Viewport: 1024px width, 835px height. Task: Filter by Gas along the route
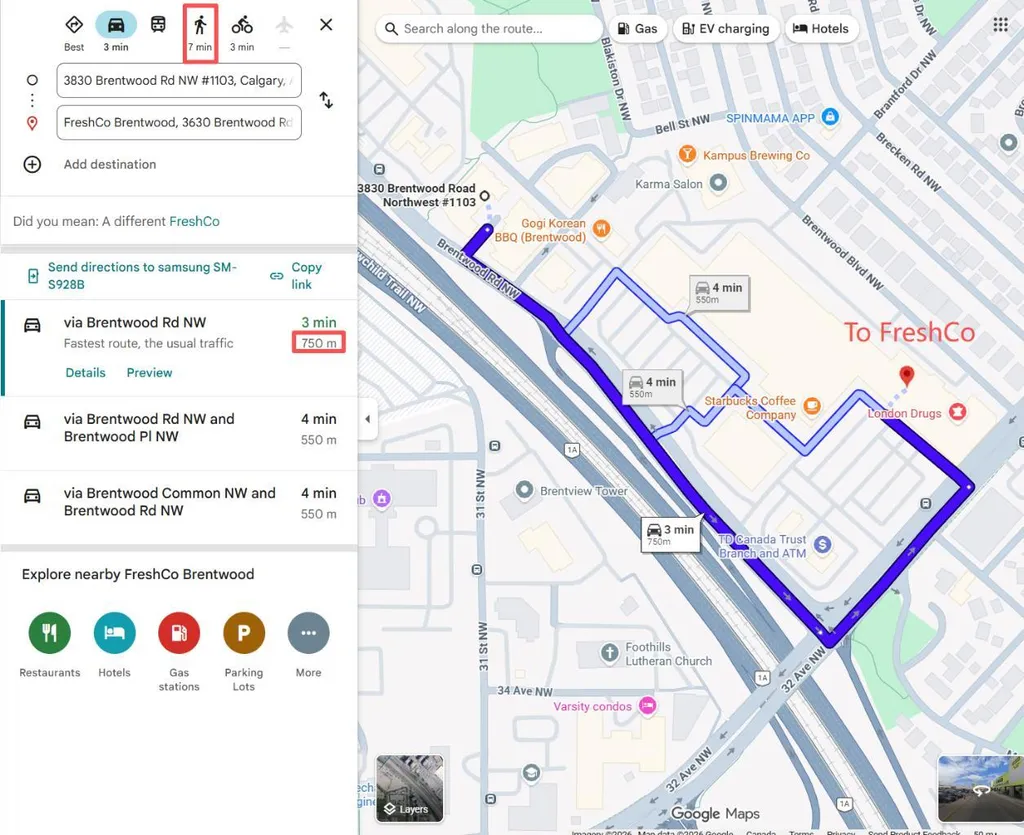point(637,29)
